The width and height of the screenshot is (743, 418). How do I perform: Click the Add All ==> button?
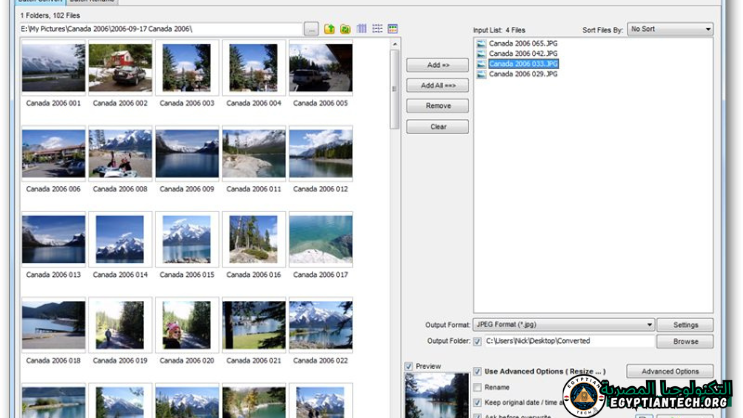[437, 85]
